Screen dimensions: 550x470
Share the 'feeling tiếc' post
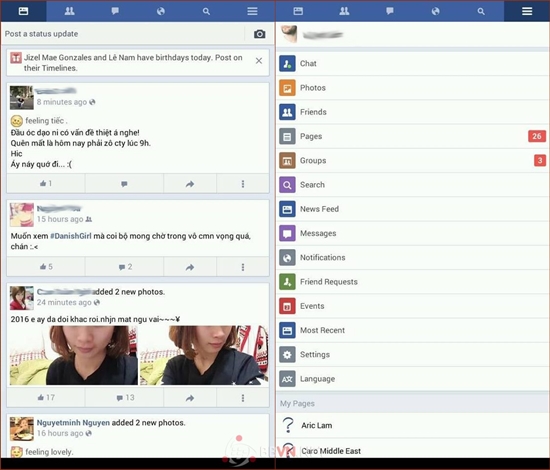(x=190, y=183)
